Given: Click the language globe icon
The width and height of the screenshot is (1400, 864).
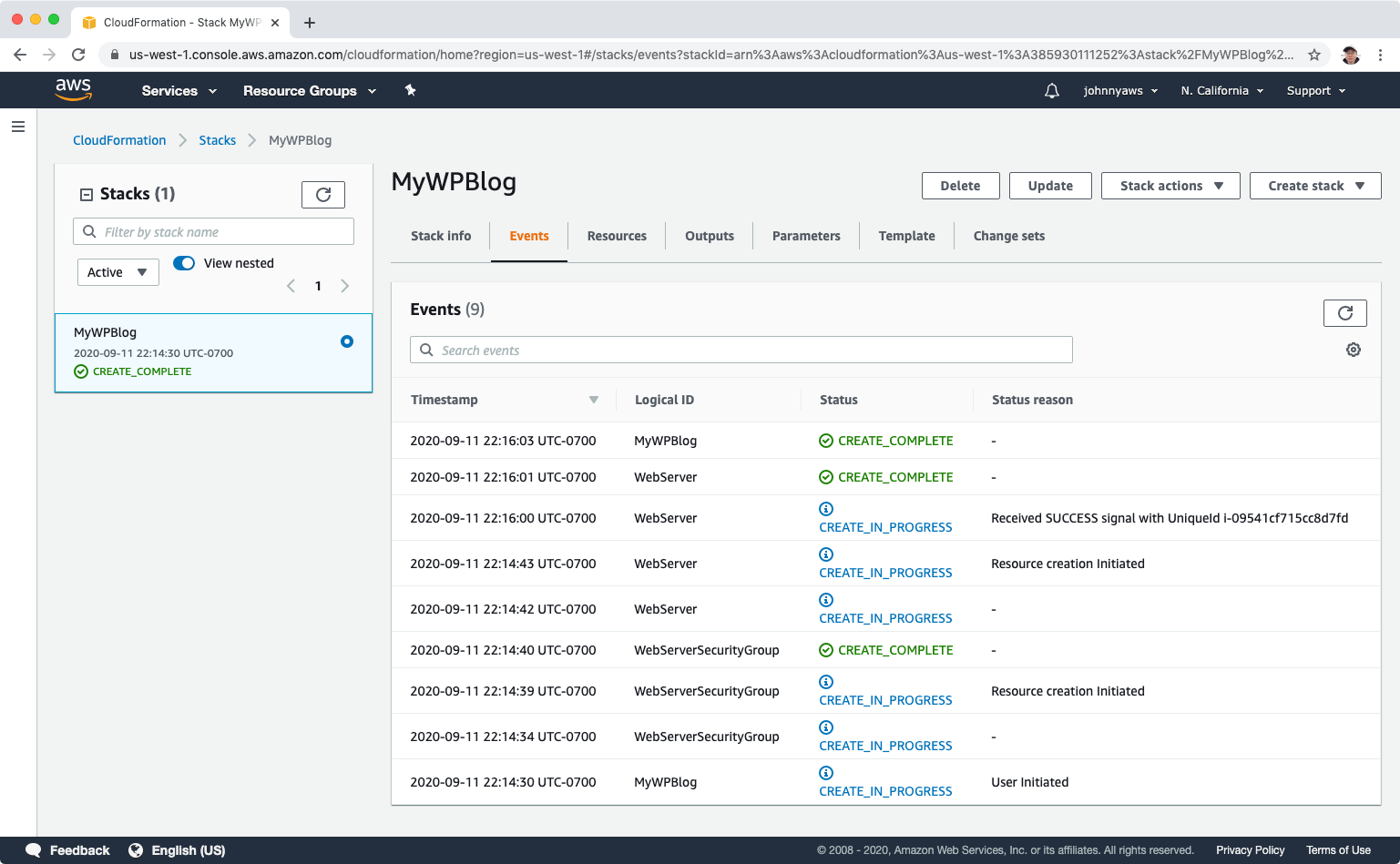Looking at the screenshot, I should (136, 850).
